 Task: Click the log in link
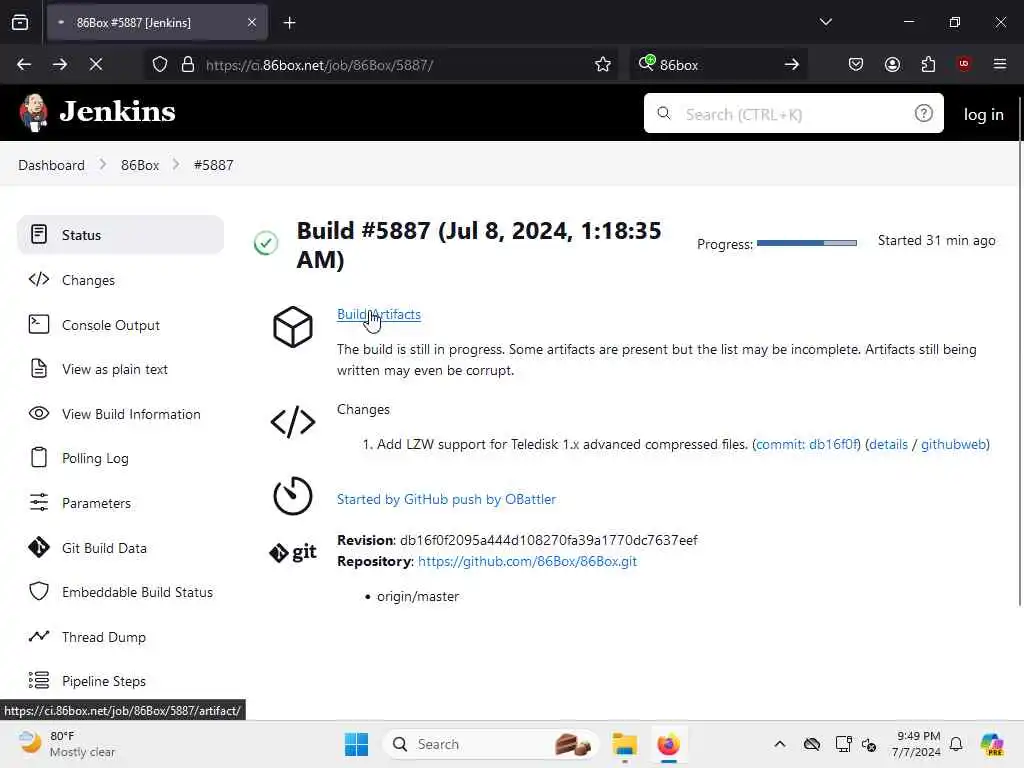point(984,114)
